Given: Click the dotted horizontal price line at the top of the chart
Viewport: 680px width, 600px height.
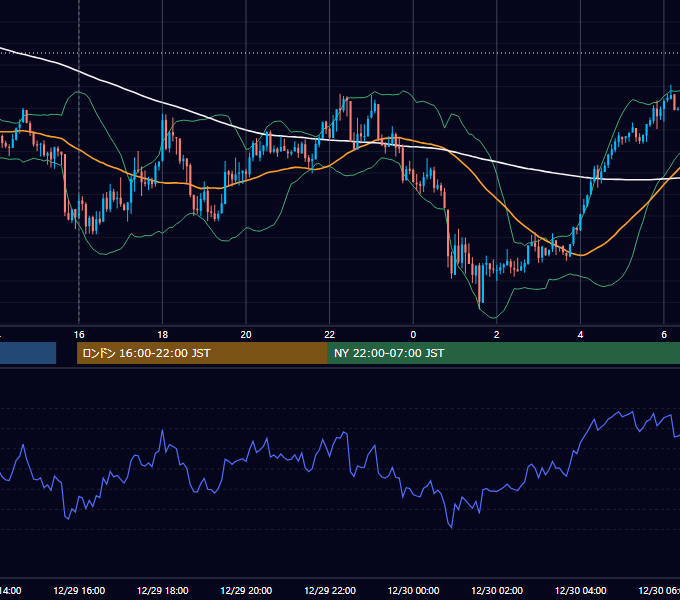Looking at the screenshot, I should click(x=340, y=53).
